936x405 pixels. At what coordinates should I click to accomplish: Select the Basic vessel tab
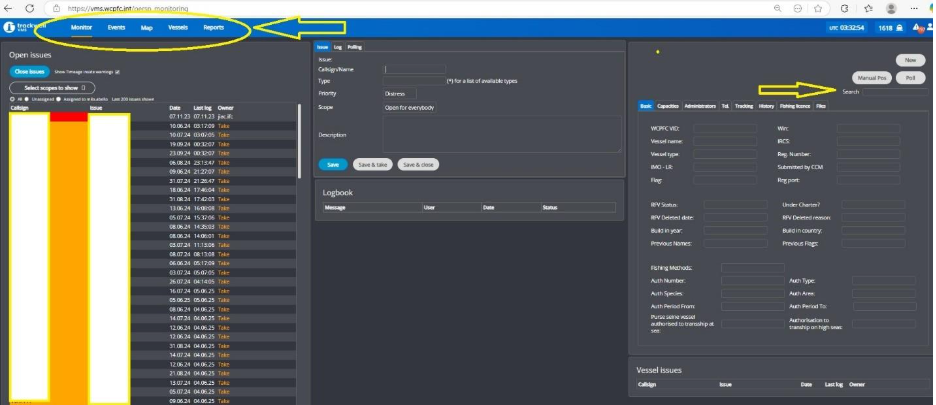(646, 106)
